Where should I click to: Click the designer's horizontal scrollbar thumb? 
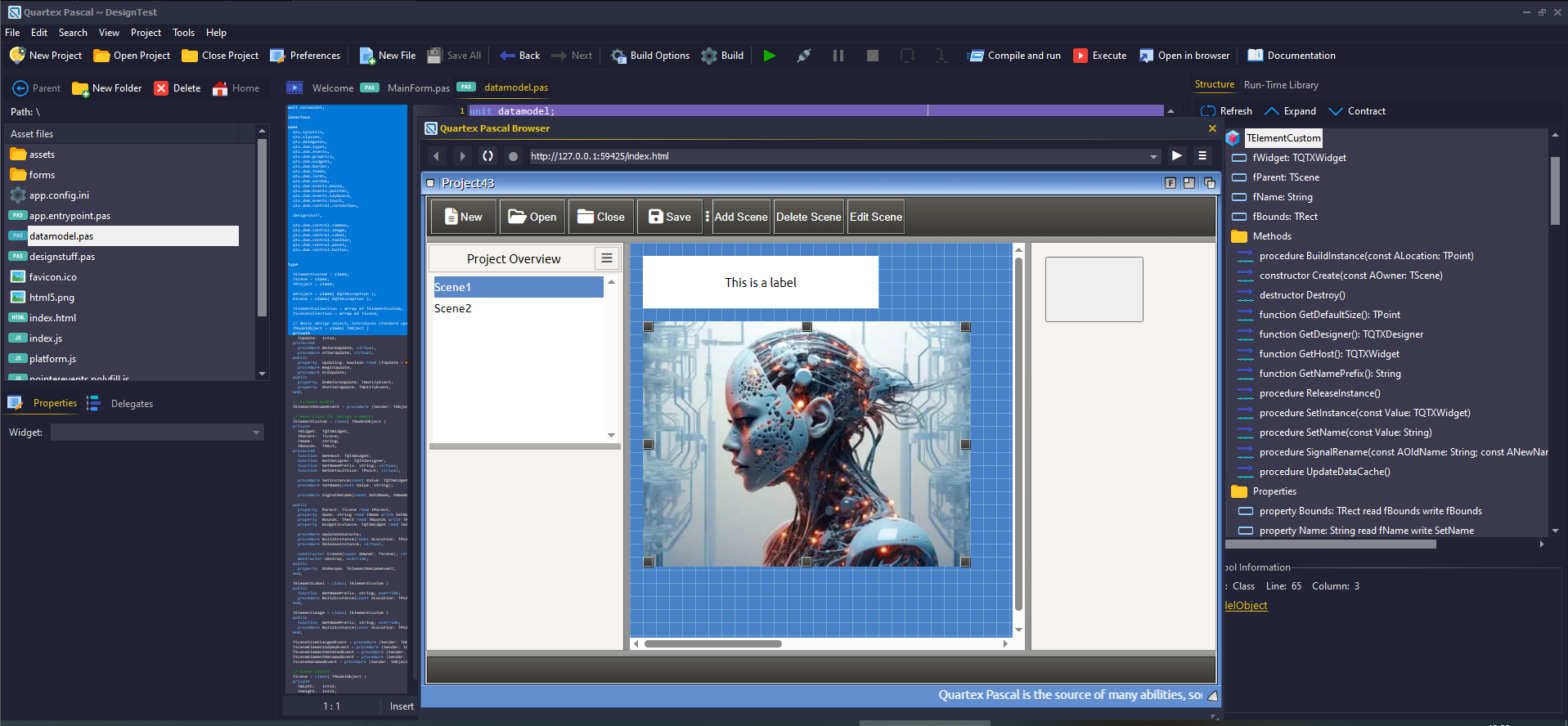712,644
